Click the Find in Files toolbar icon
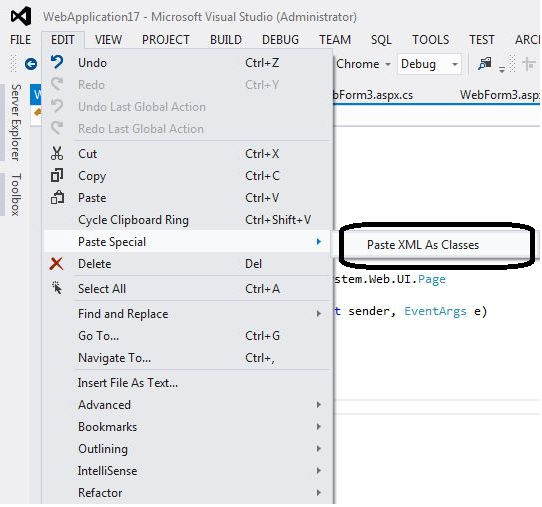 (485, 64)
